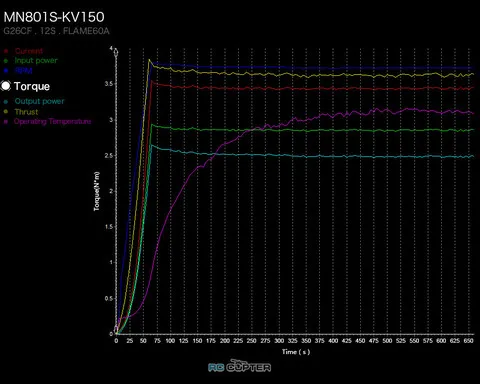Select the Output power legend entry
The image size is (480, 384).
coord(39,101)
